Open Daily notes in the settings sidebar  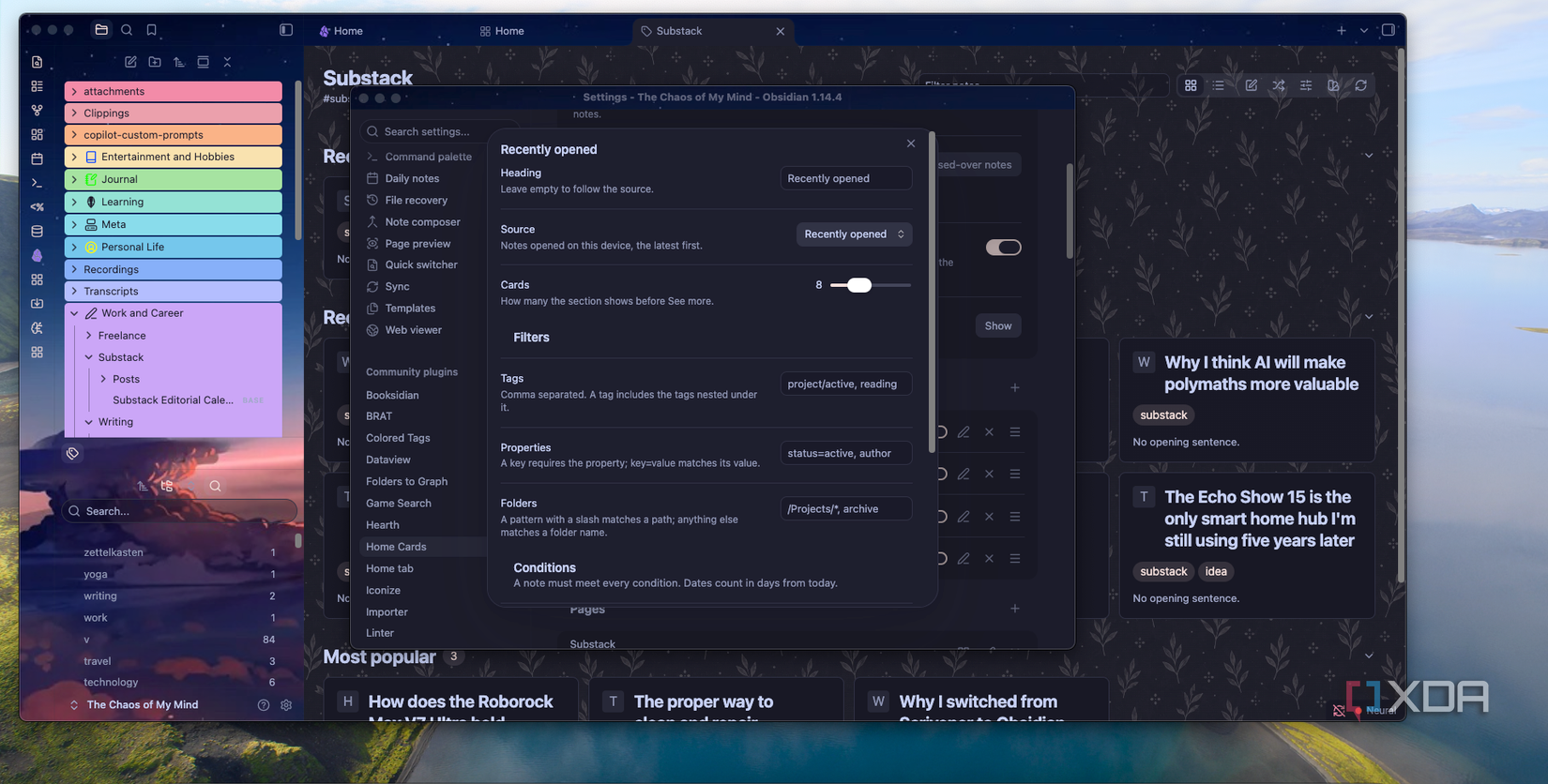[x=412, y=178]
